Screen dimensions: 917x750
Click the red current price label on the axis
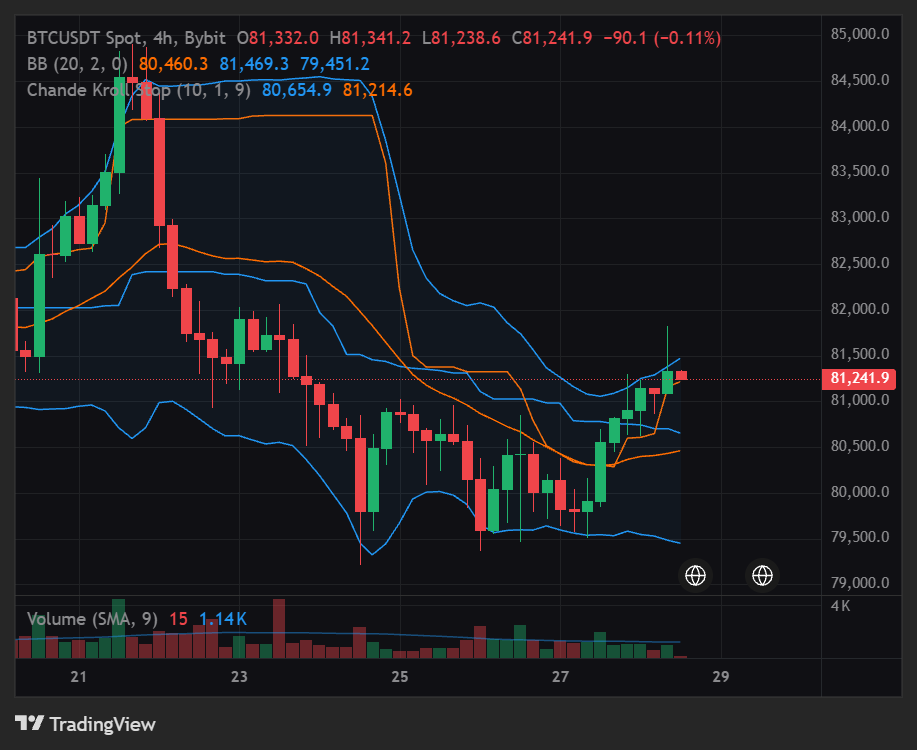[859, 379]
